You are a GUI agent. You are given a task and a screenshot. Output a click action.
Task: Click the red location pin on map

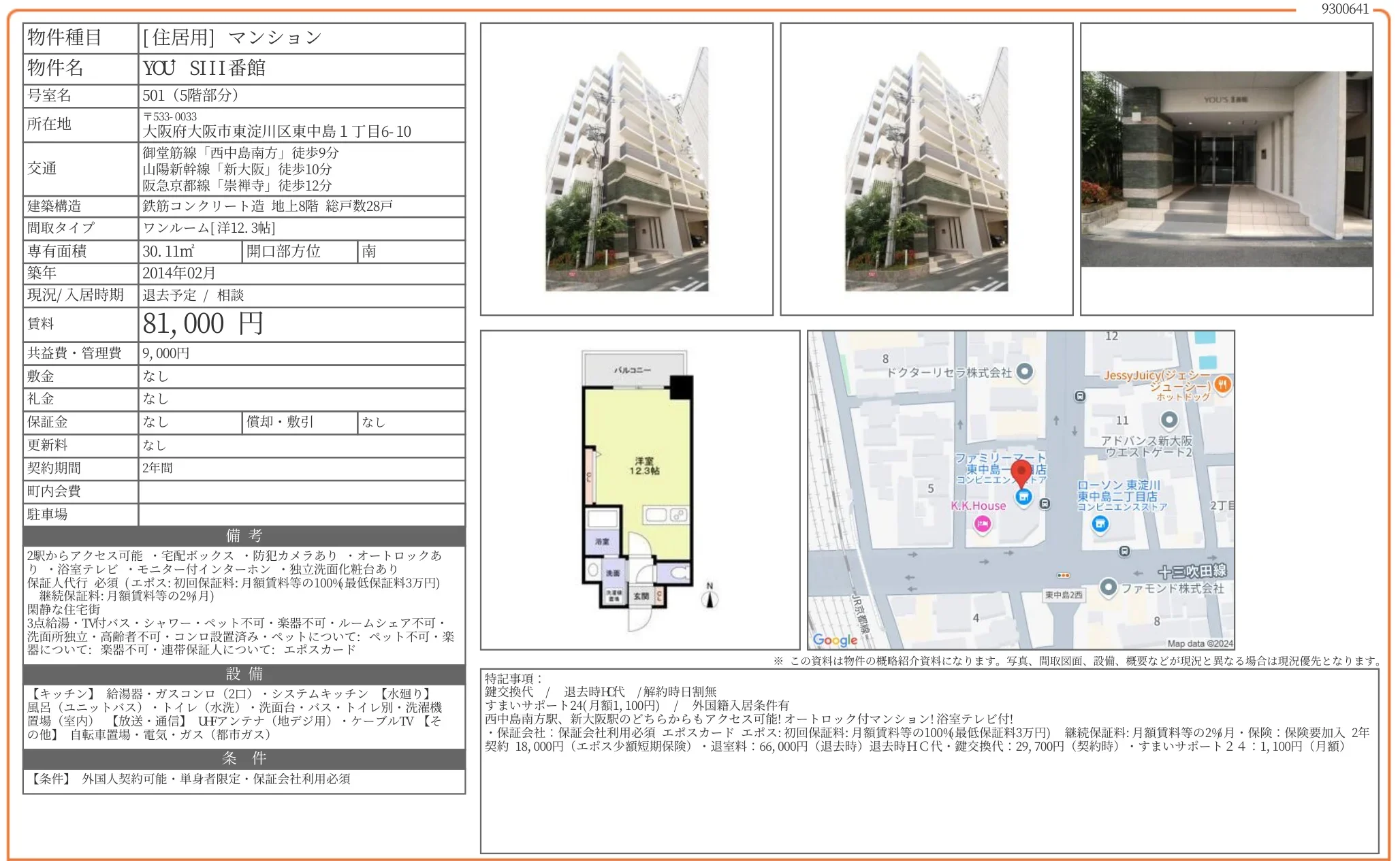click(1021, 471)
